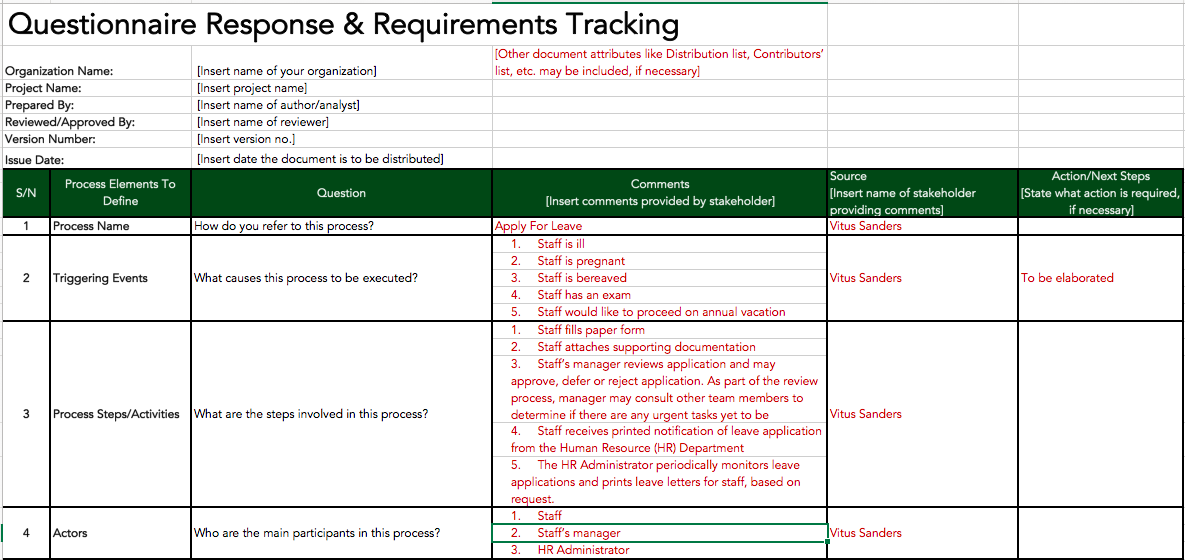Select the 'Process Elements To Define' header
Viewport: 1185px width, 560px height.
tap(121, 193)
